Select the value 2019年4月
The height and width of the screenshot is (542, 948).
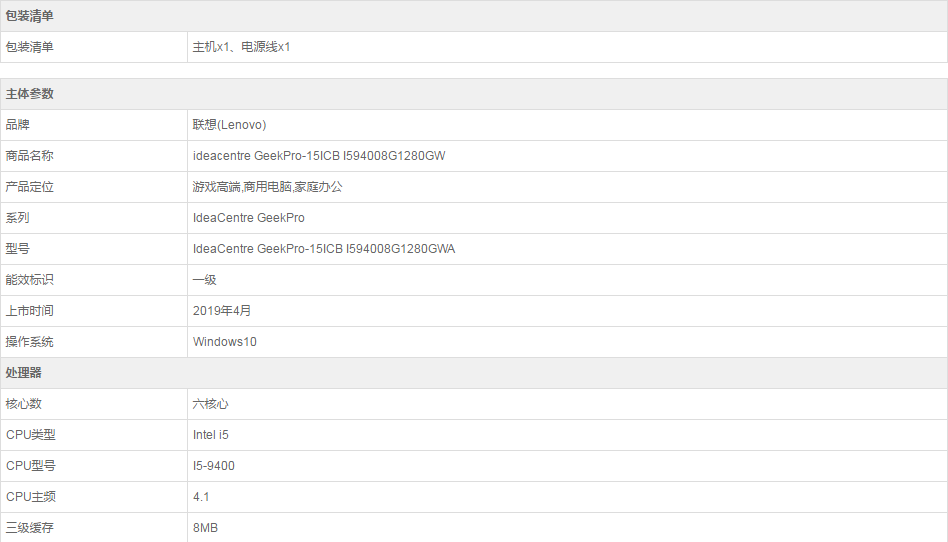point(222,311)
